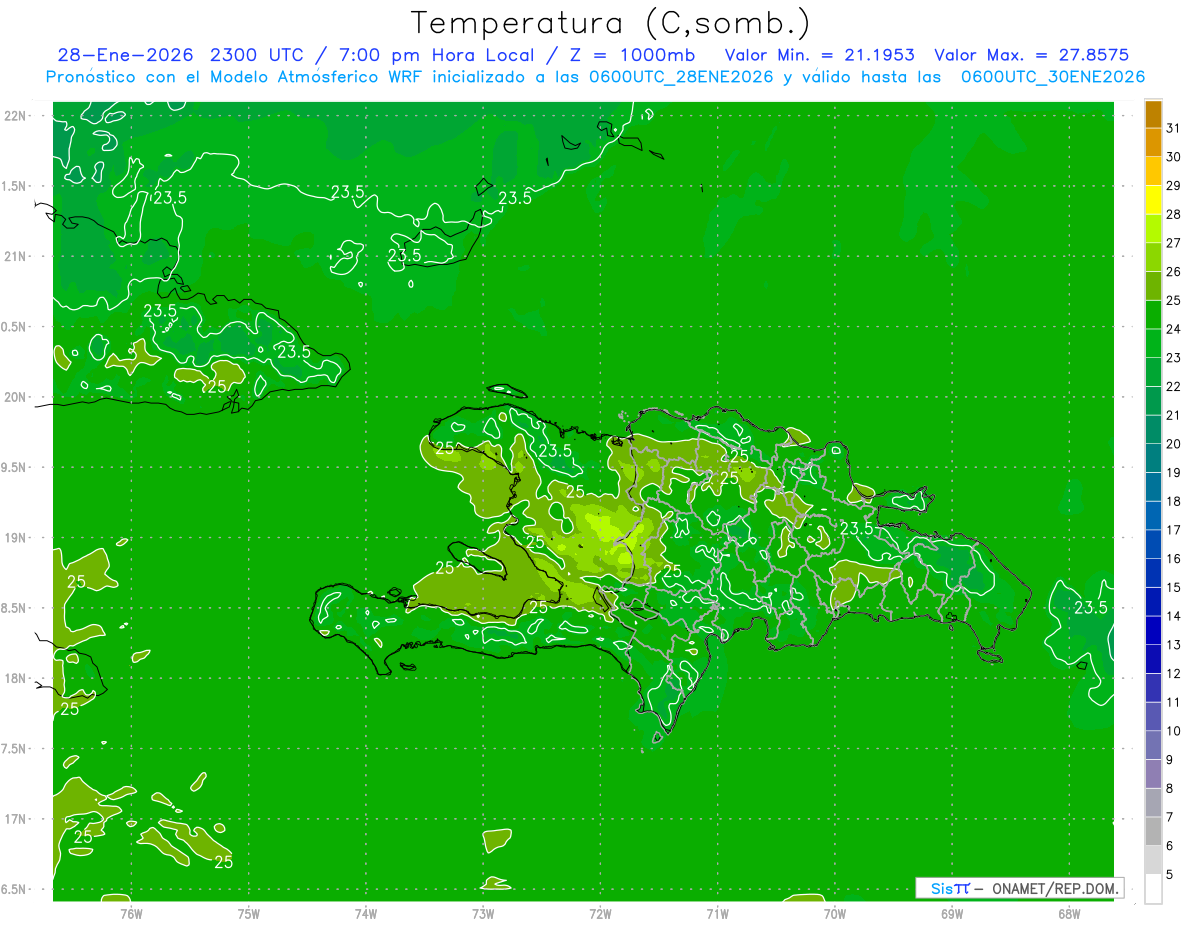1200x927 pixels.
Task: Click the "31" legend scale label
Action: point(1173,128)
